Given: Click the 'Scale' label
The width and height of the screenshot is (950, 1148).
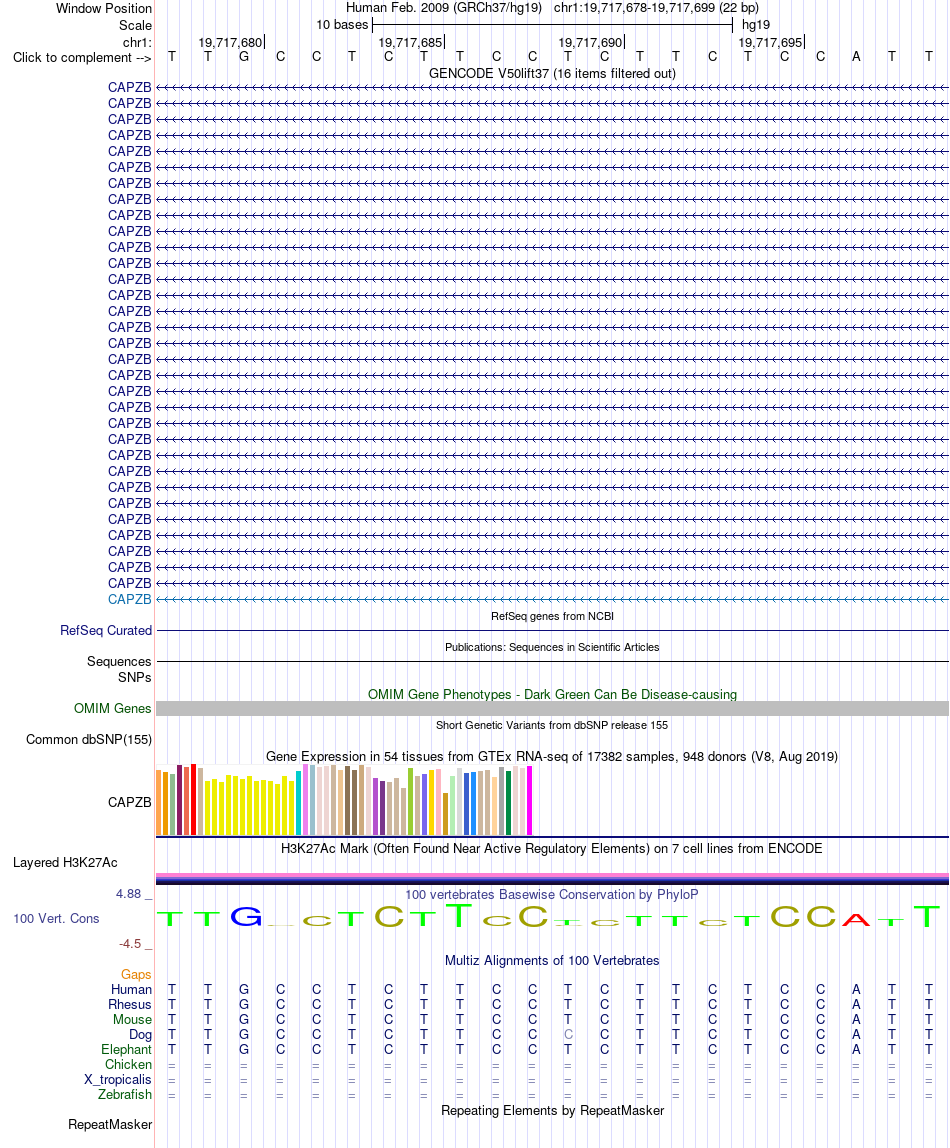Looking at the screenshot, I should 135,25.
